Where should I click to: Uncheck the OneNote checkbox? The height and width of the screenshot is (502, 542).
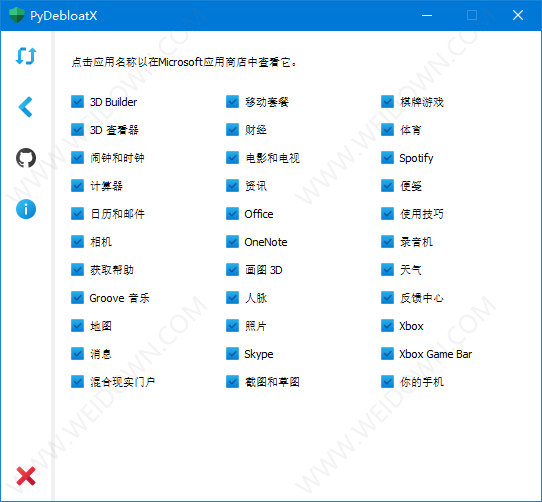click(233, 242)
